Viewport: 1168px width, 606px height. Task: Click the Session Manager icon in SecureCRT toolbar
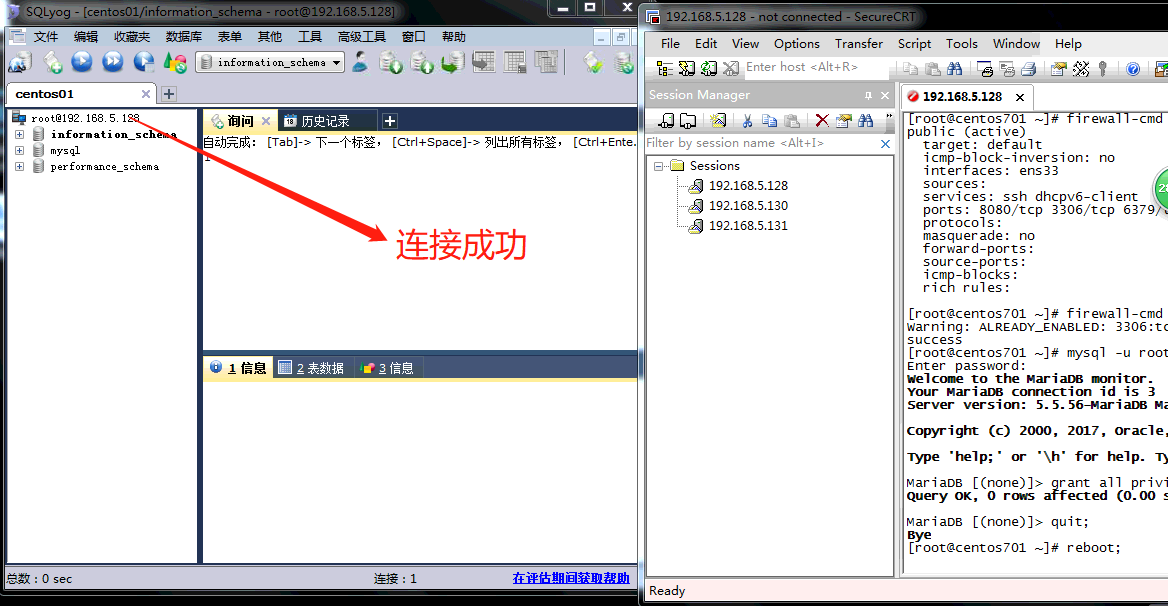pos(664,68)
